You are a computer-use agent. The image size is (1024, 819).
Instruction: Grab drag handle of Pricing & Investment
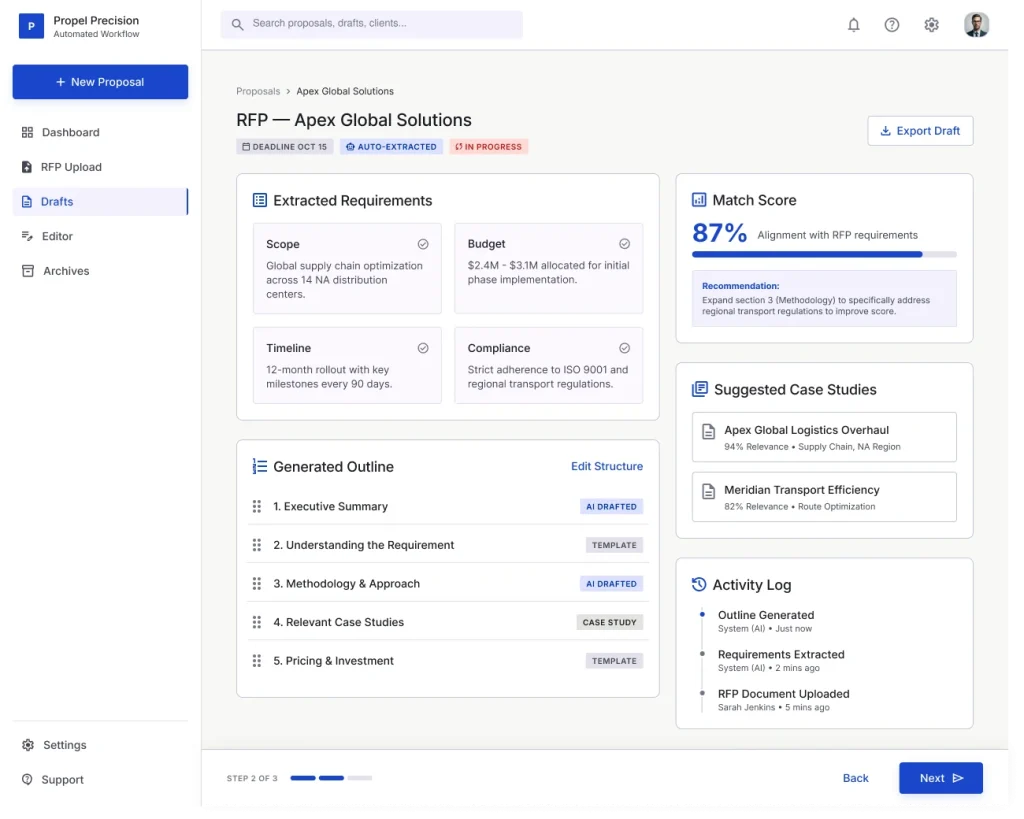click(x=257, y=660)
